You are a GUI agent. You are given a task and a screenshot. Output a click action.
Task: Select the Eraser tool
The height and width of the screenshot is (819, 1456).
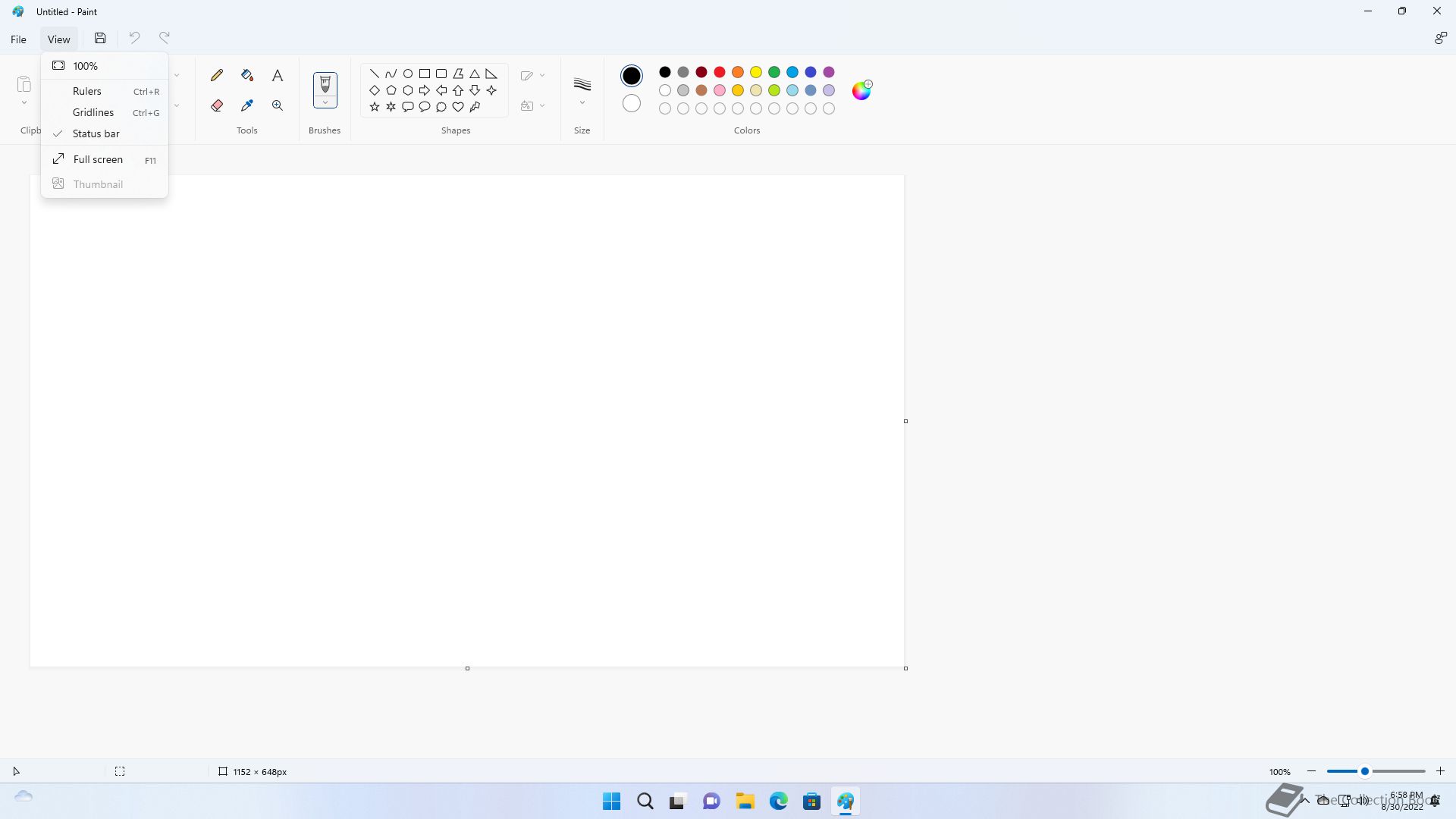point(217,105)
